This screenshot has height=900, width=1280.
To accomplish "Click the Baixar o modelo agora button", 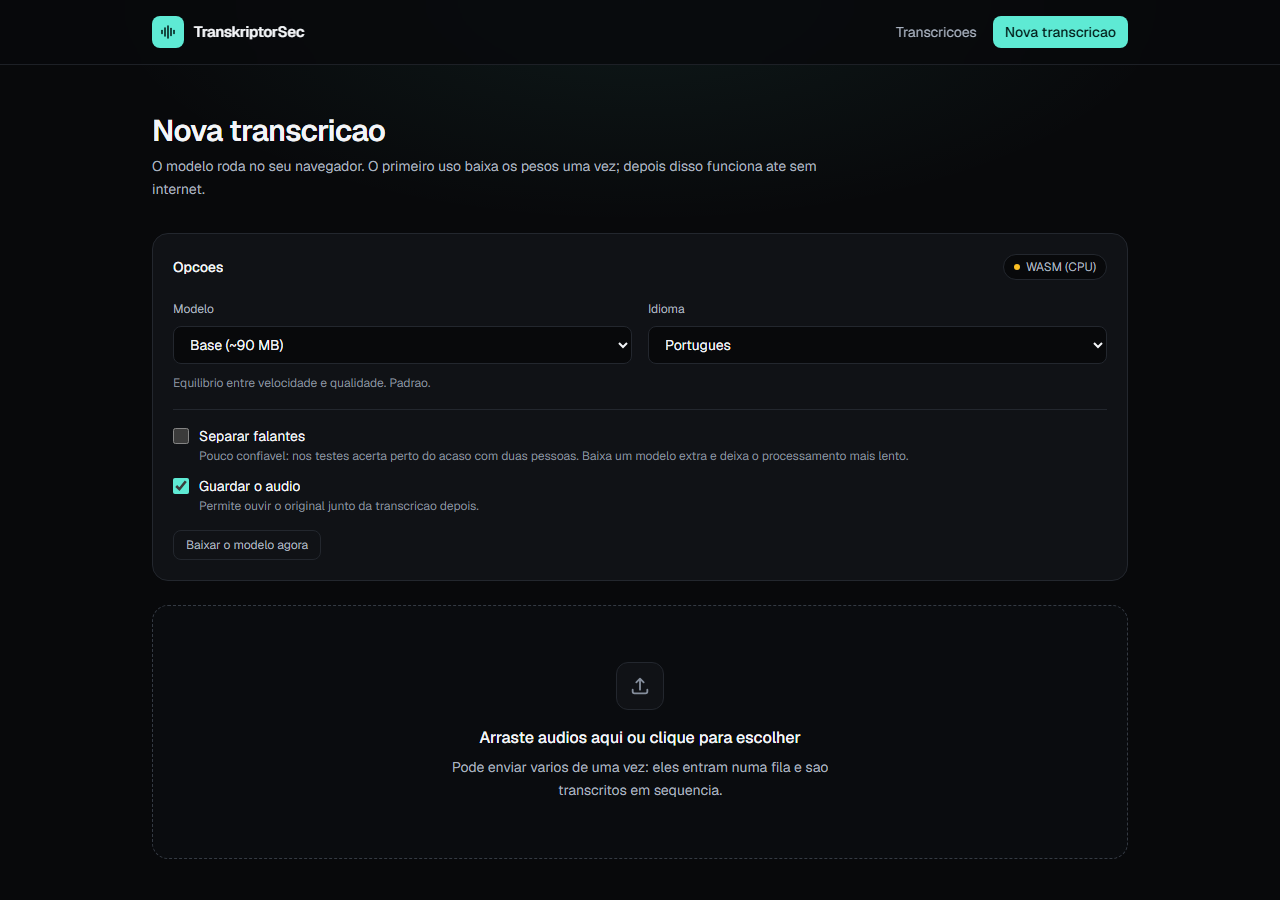I will [x=247, y=545].
